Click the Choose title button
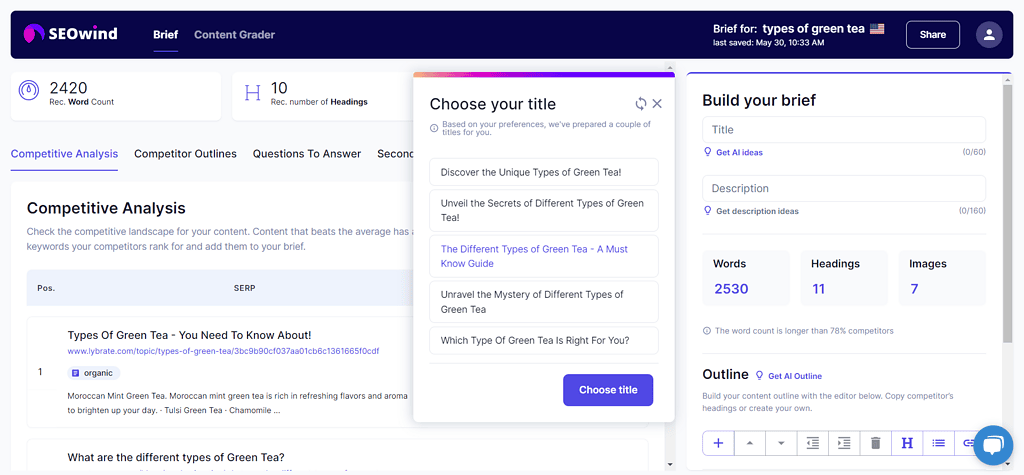The width and height of the screenshot is (1024, 475). [x=608, y=390]
